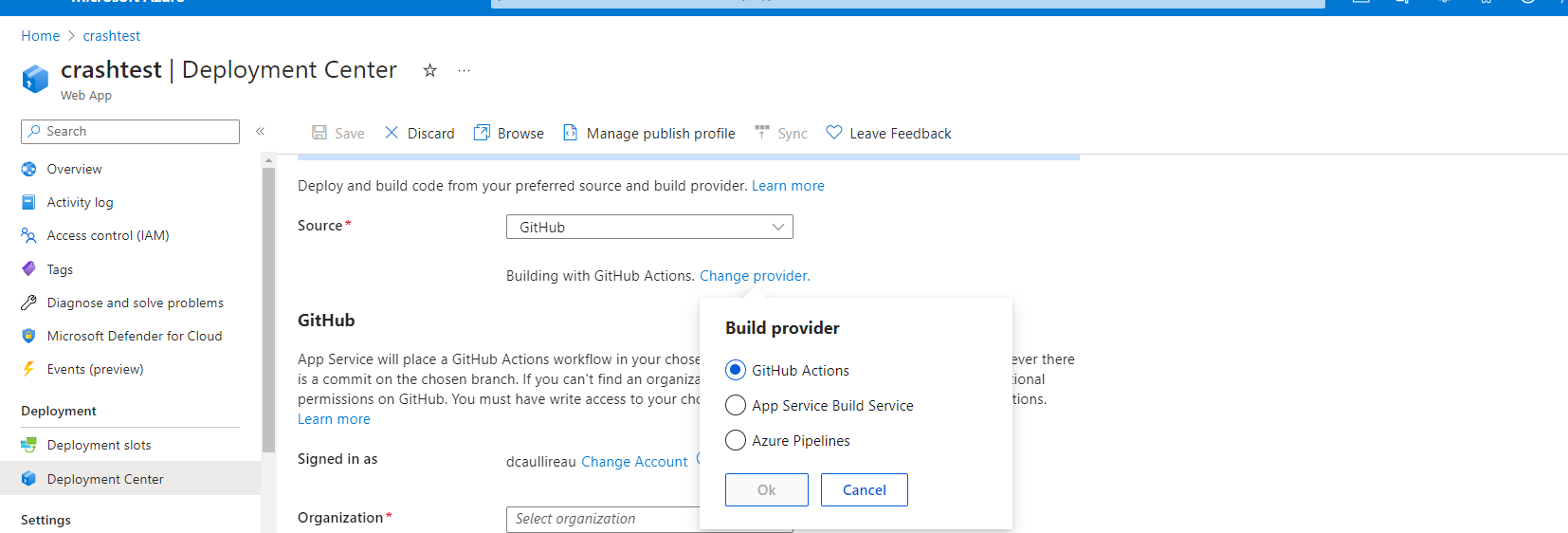Open Deployment slots in the sidebar
Screen dimensions: 1568x533
100,445
